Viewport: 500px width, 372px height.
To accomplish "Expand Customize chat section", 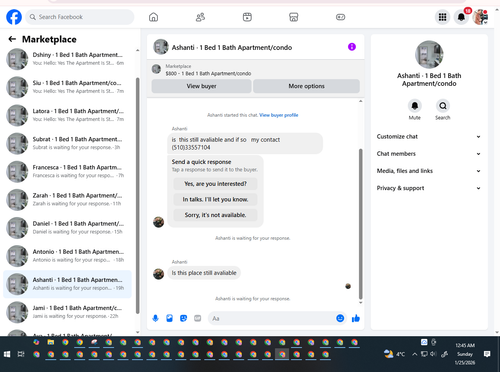I will [429, 137].
